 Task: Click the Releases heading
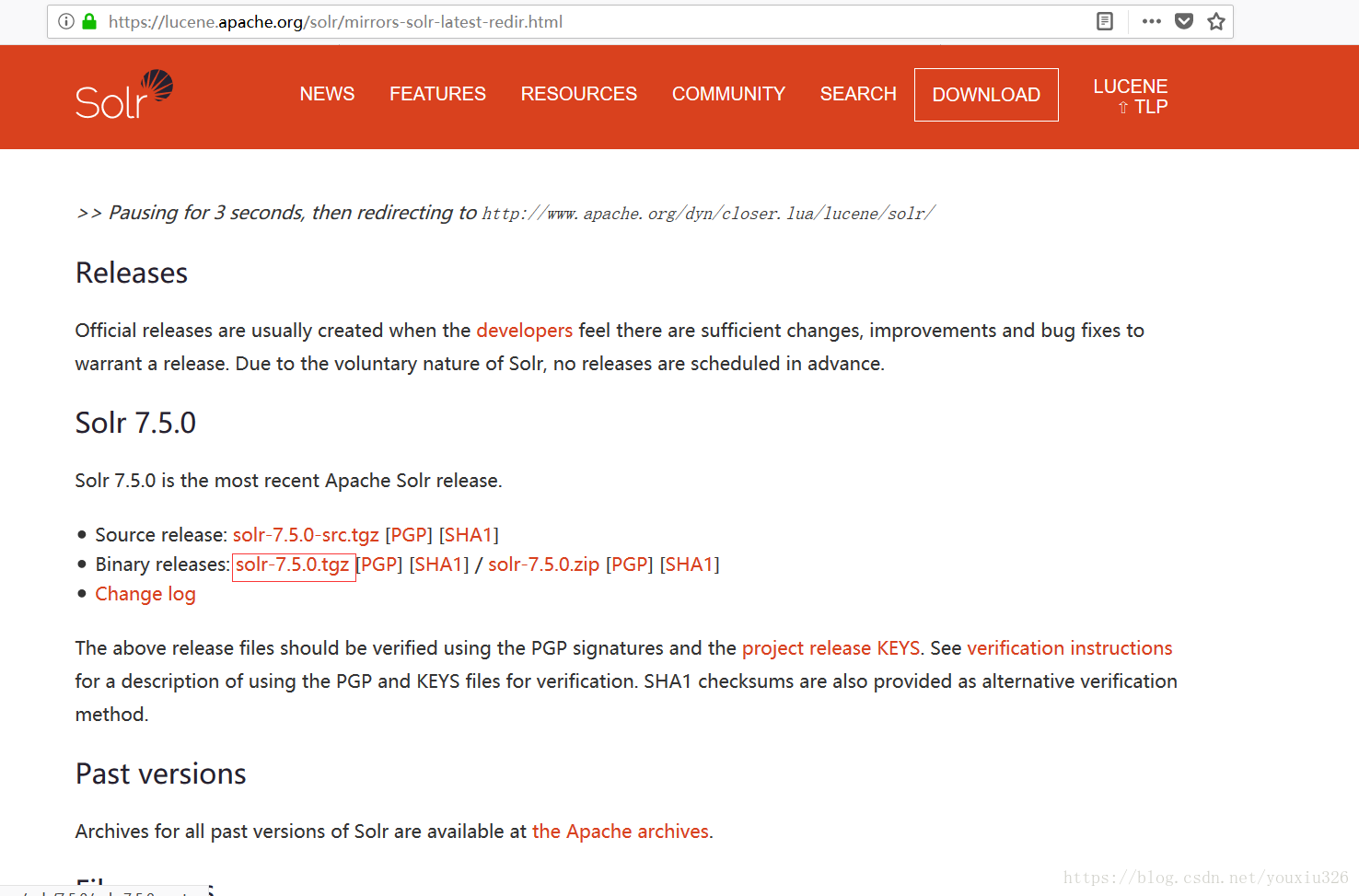click(132, 273)
